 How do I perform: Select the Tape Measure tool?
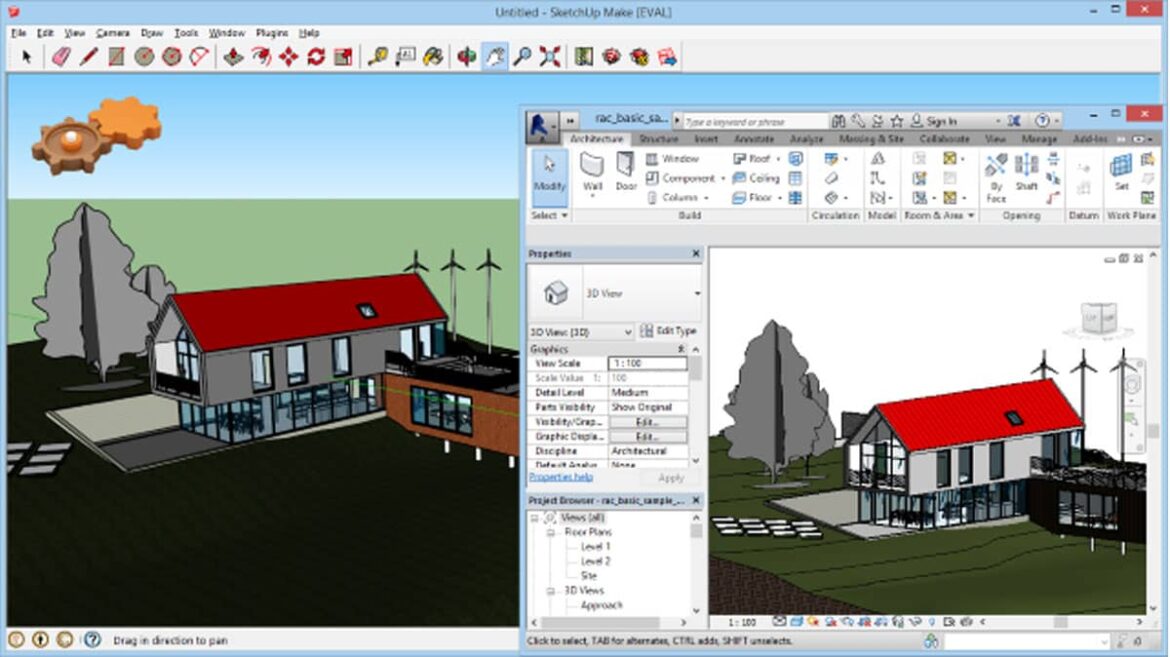point(377,57)
